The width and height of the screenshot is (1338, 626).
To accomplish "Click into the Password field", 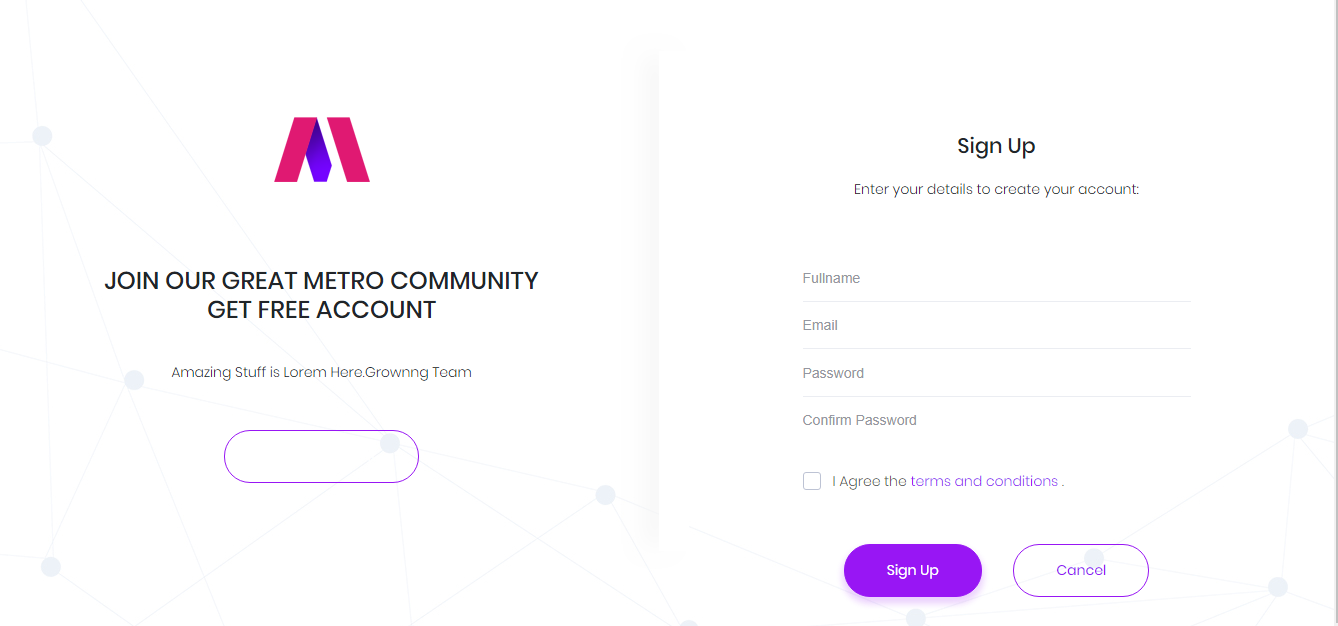I will point(997,373).
